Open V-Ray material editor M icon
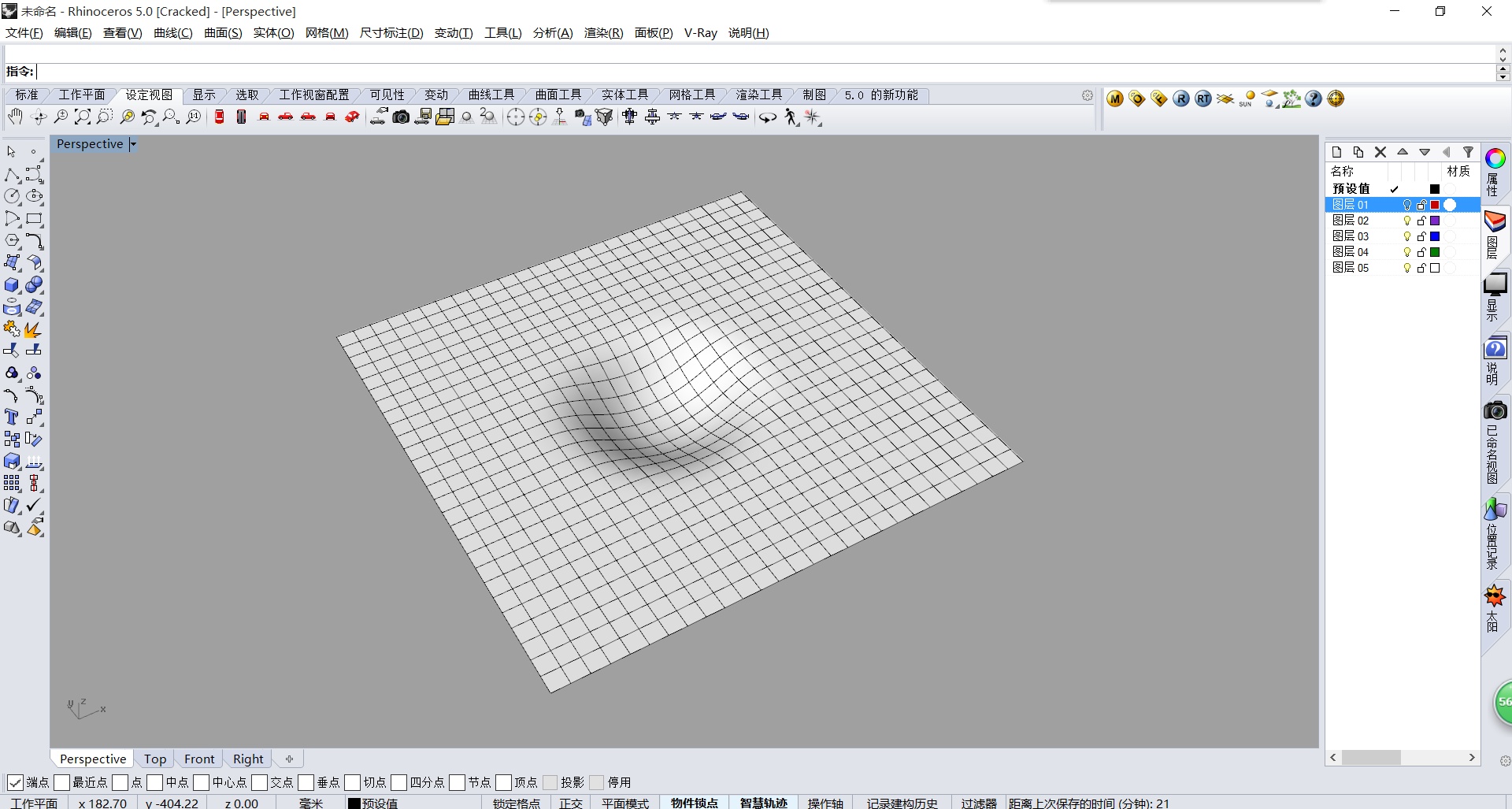The width and height of the screenshot is (1512, 809). 1115,99
